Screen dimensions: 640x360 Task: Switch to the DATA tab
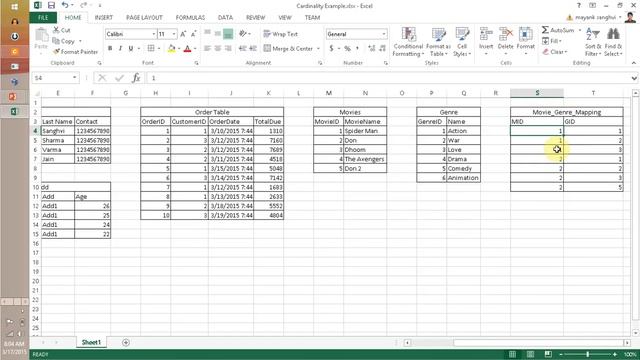[225, 18]
